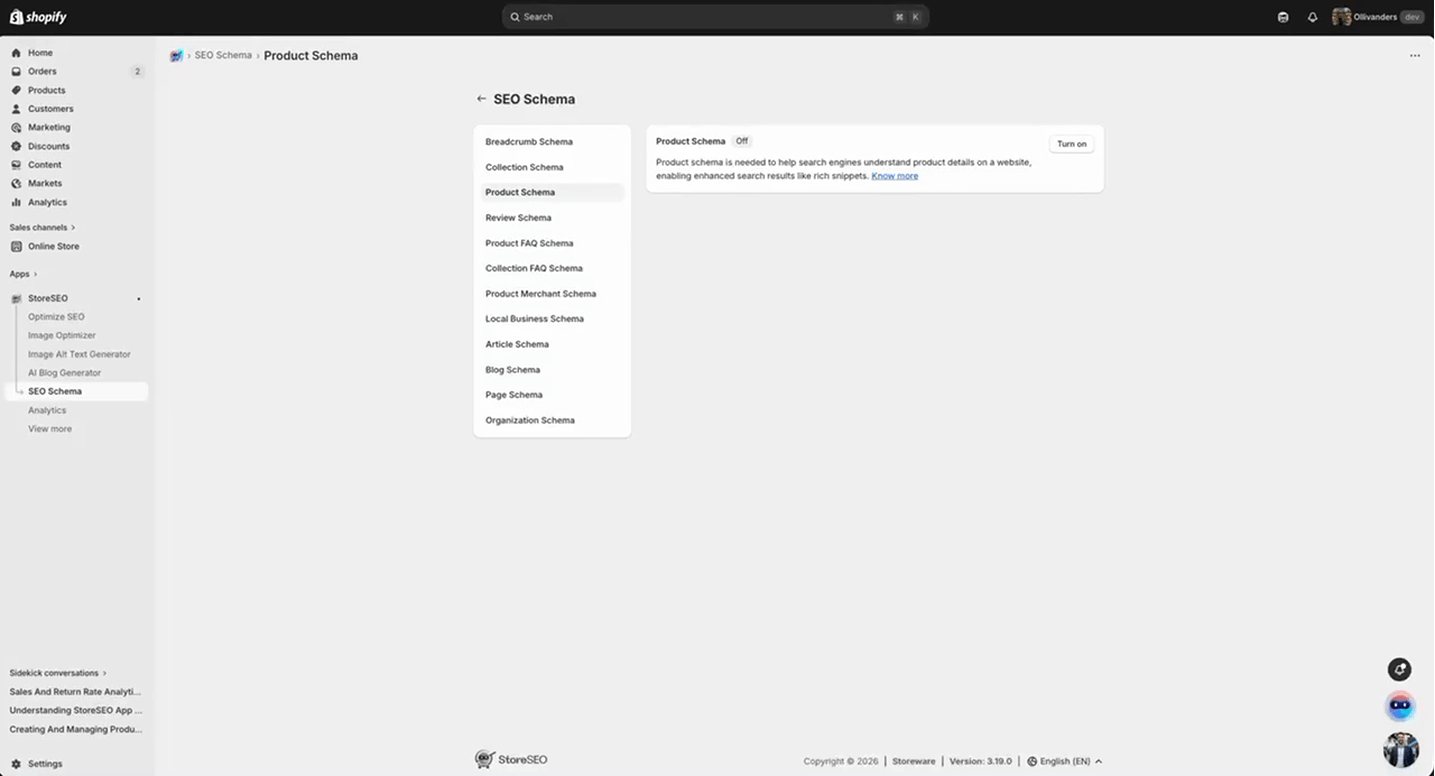Click the notifications bell icon
Viewport: 1435px width, 776px height.
coord(1312,16)
